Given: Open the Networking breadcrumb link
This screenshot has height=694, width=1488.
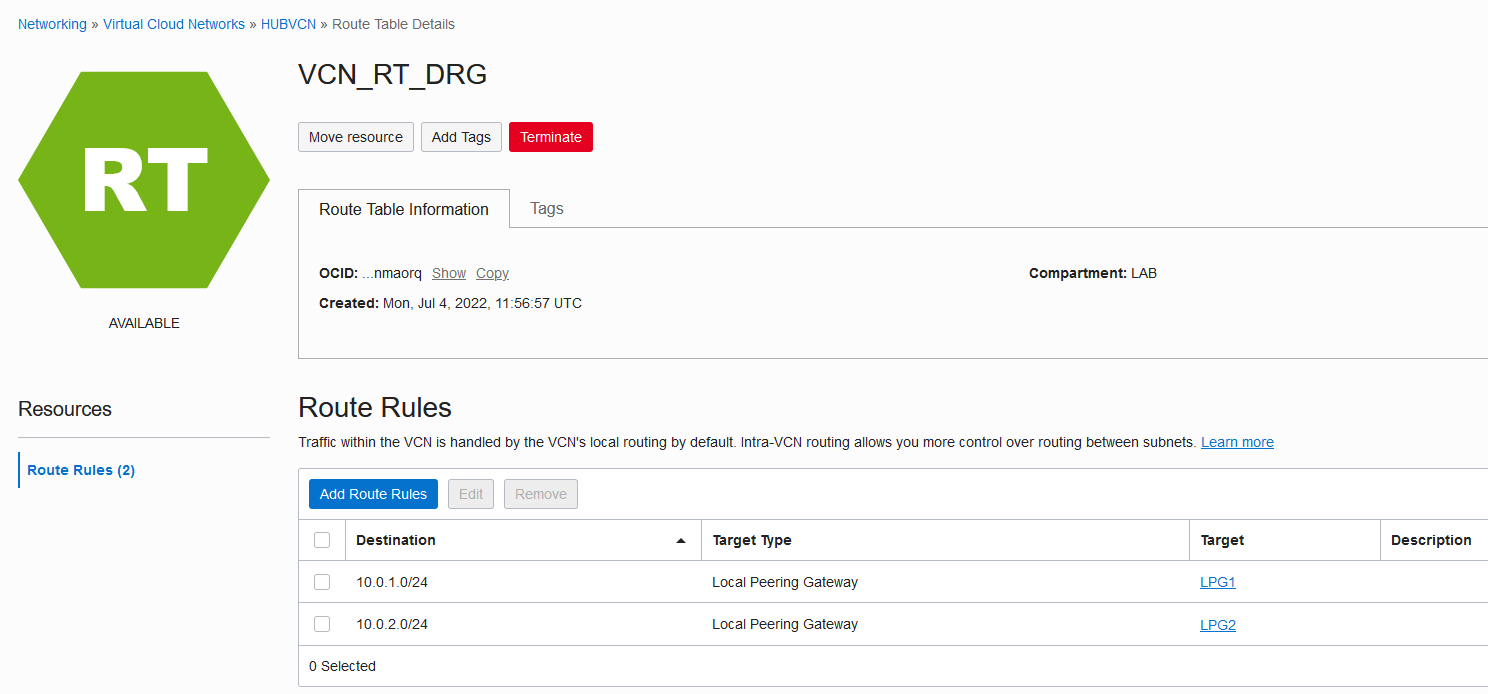Looking at the screenshot, I should click(52, 24).
